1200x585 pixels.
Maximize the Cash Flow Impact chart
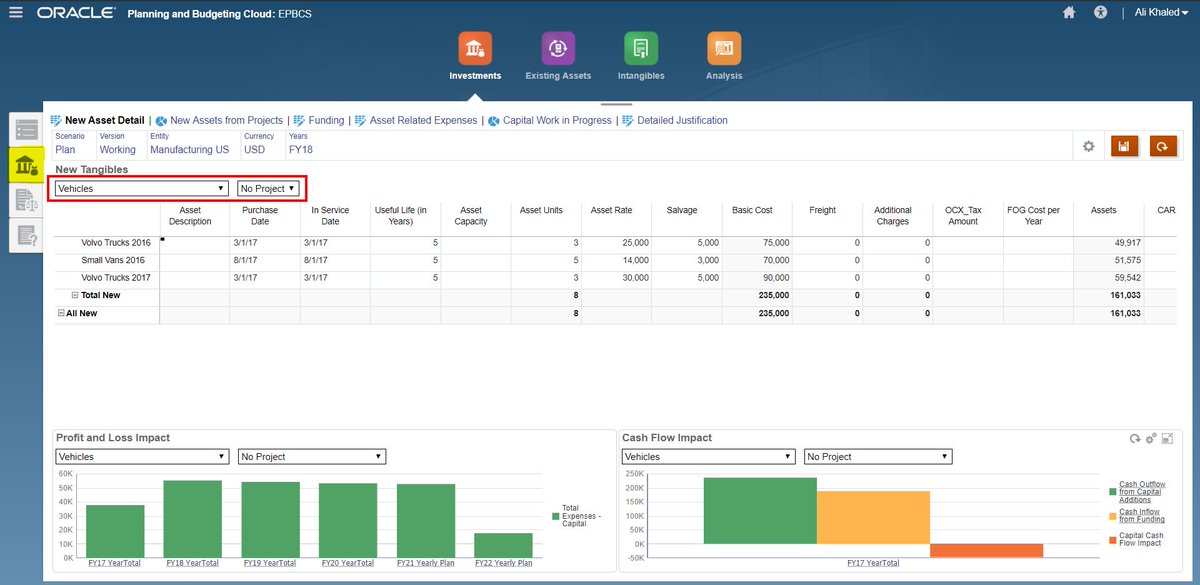(1167, 439)
